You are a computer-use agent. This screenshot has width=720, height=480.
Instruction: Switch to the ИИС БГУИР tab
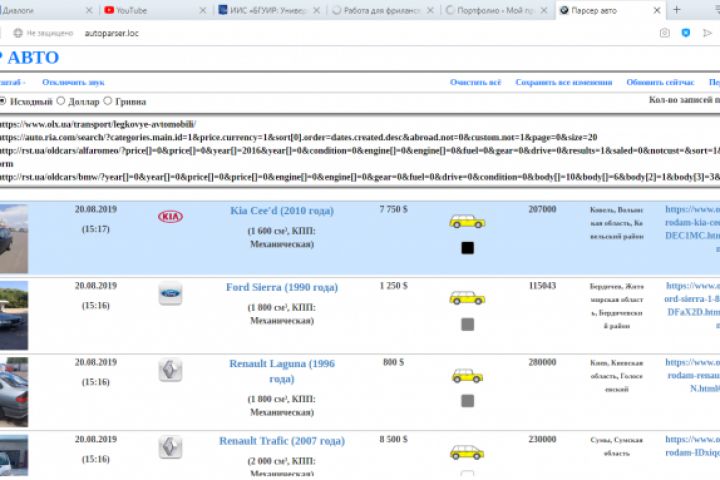269,10
